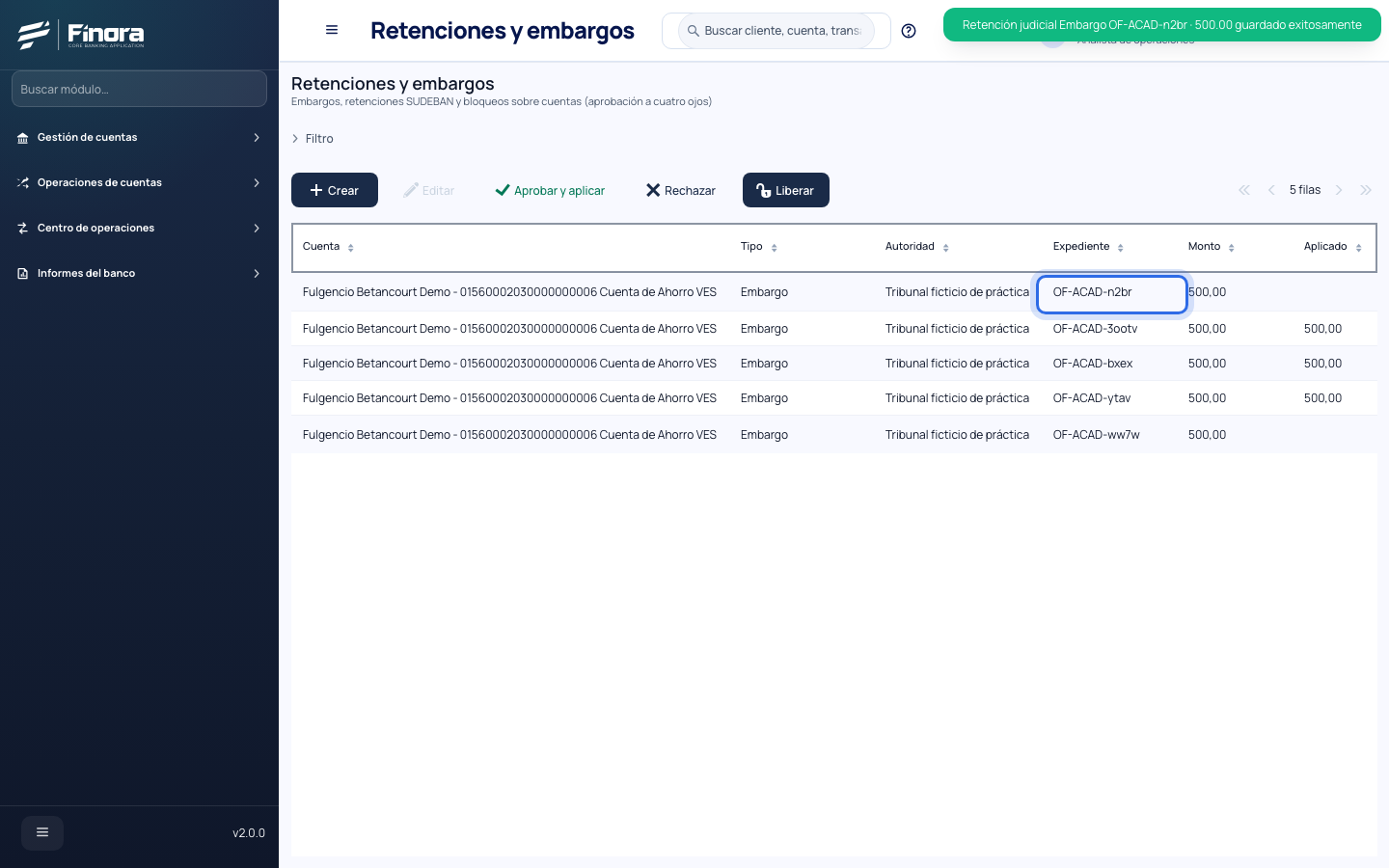Screen dimensions: 1389x868
Task: Sort by Cuenta column arrows
Action: pyautogui.click(x=351, y=248)
